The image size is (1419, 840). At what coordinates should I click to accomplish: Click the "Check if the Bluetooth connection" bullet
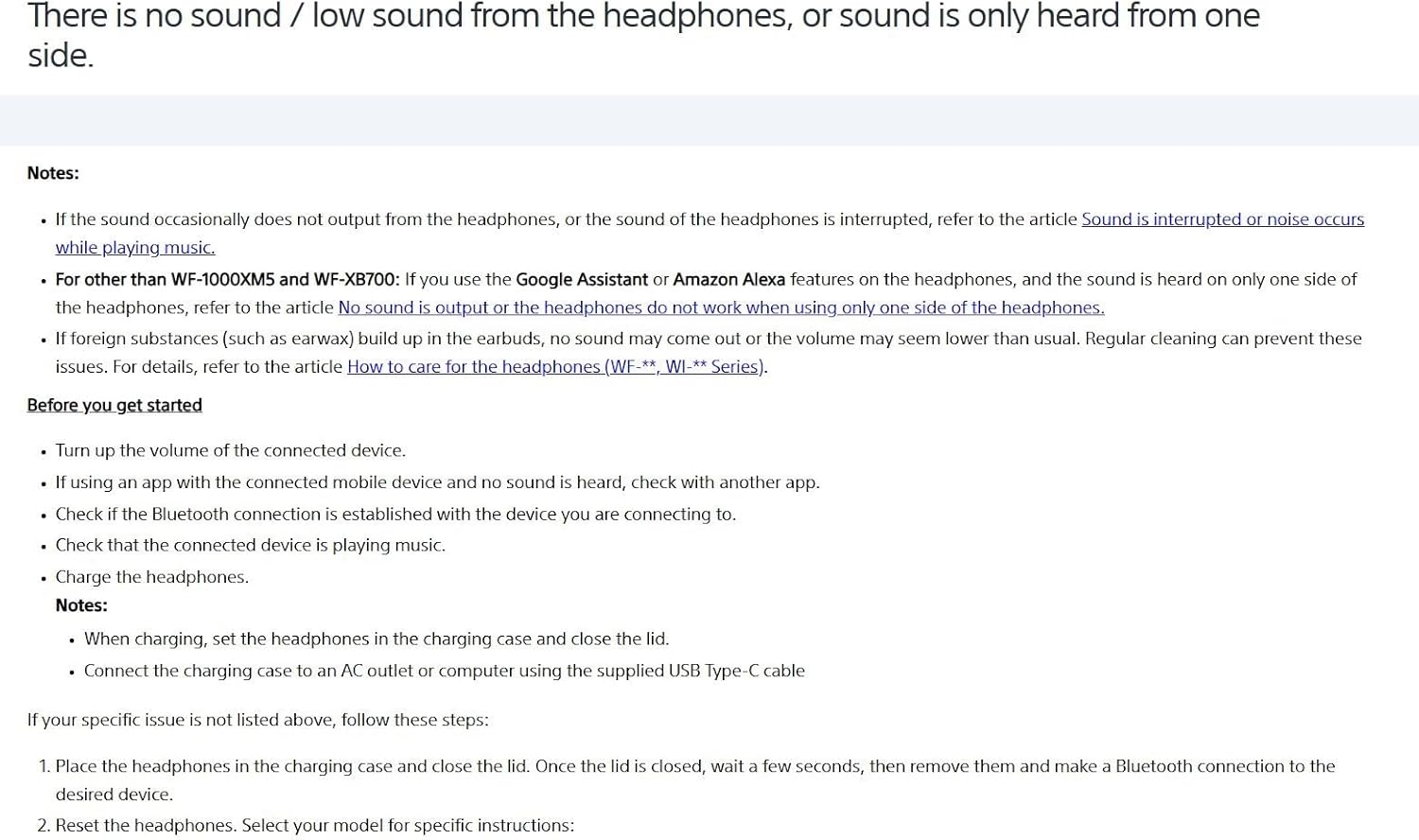(x=395, y=514)
